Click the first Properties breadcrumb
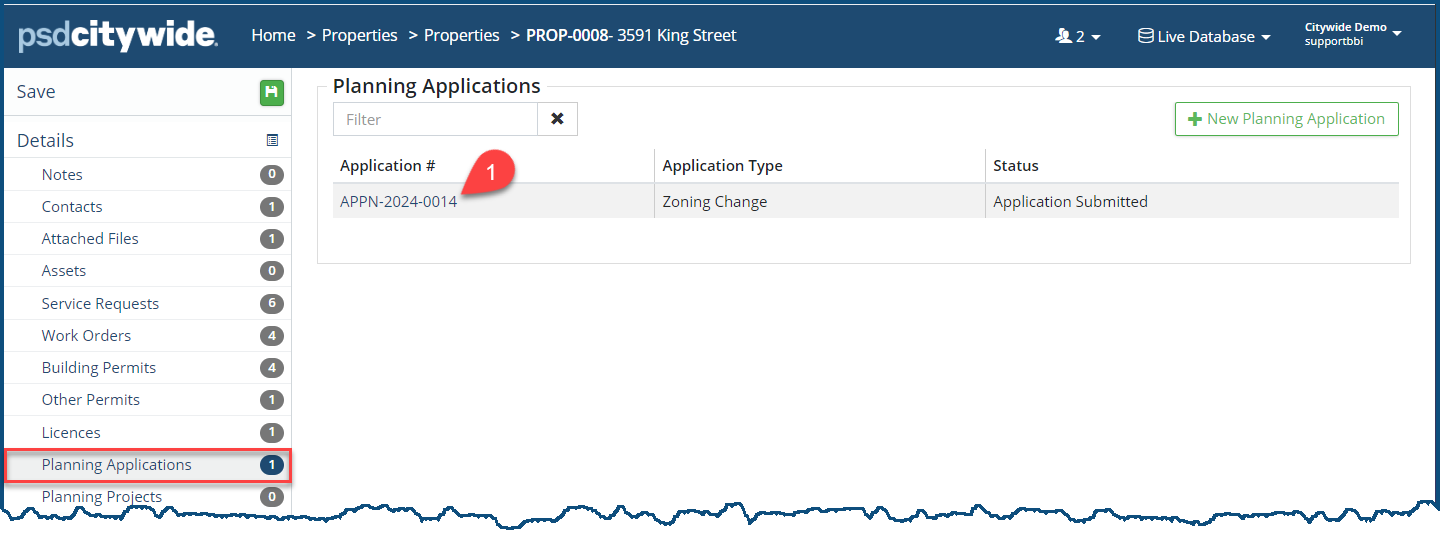This screenshot has width=1440, height=535. [360, 35]
